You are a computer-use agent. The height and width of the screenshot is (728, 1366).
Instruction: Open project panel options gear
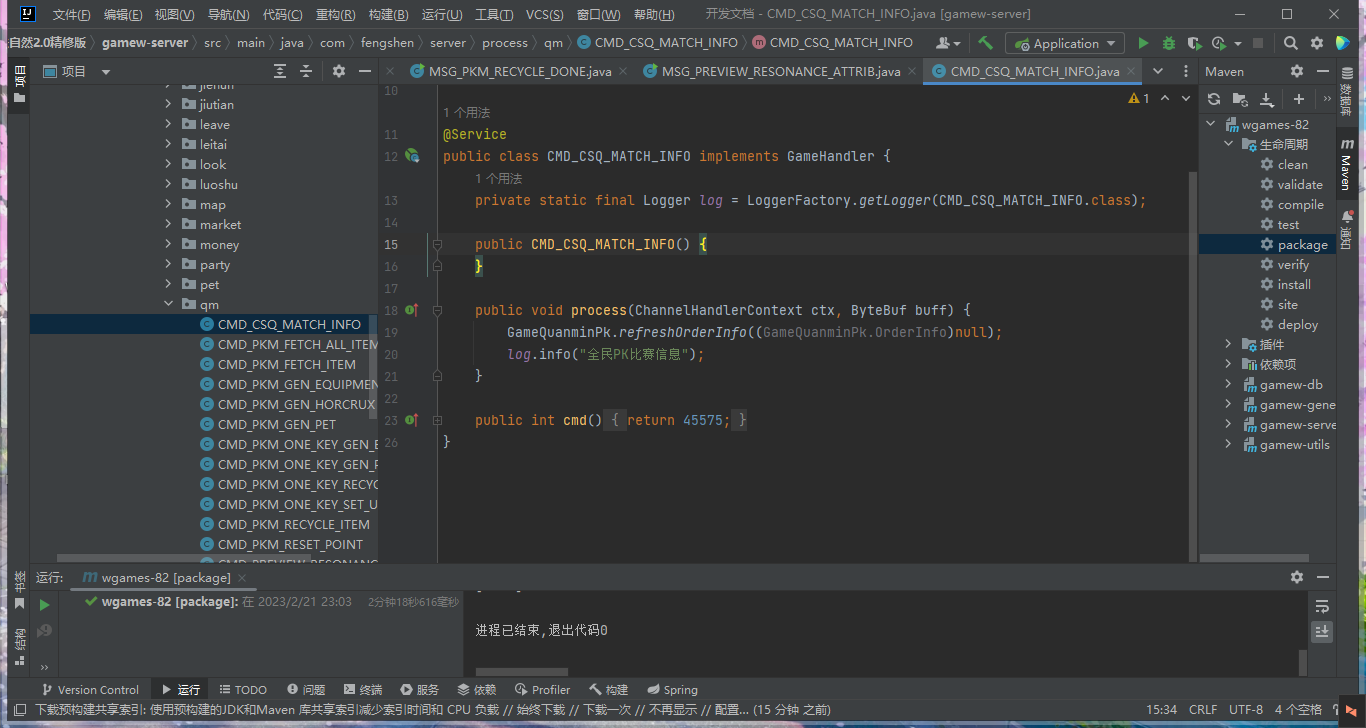[x=339, y=71]
